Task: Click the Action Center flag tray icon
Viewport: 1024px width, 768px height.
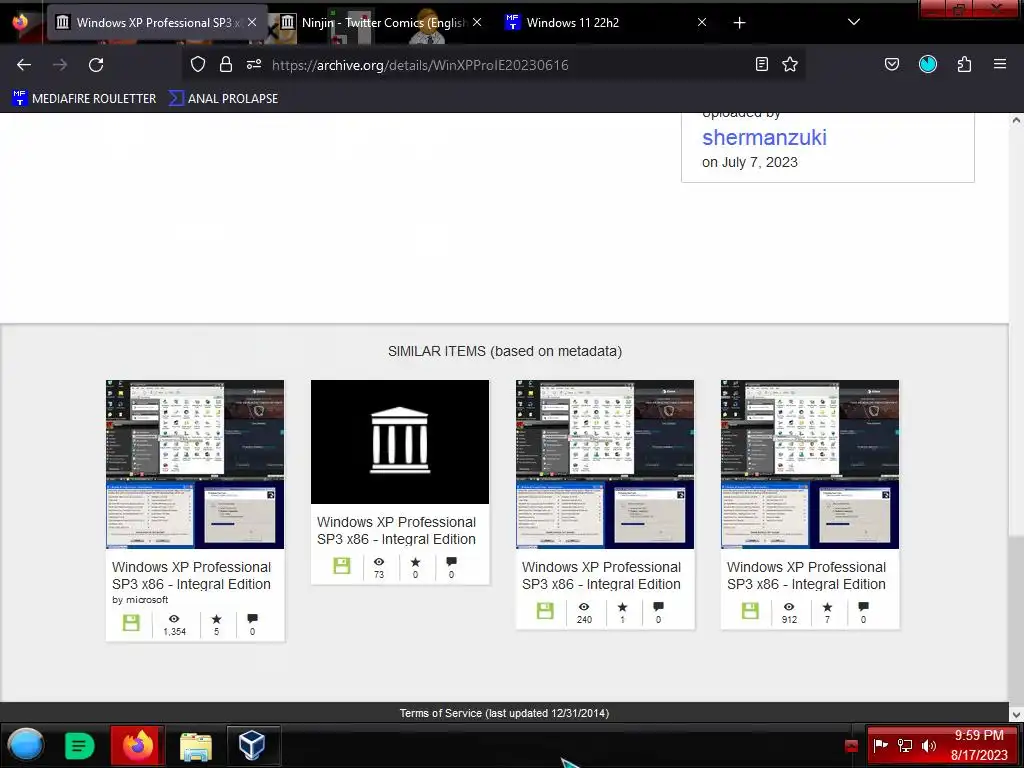Action: [x=880, y=745]
